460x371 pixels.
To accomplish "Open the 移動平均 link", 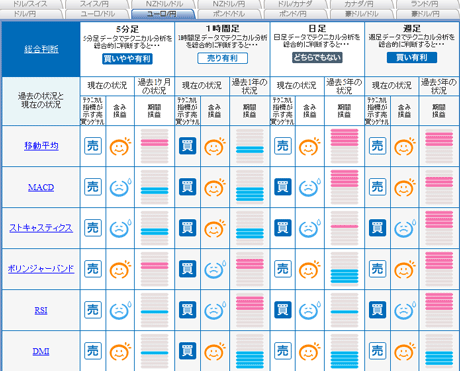I will [x=41, y=146].
